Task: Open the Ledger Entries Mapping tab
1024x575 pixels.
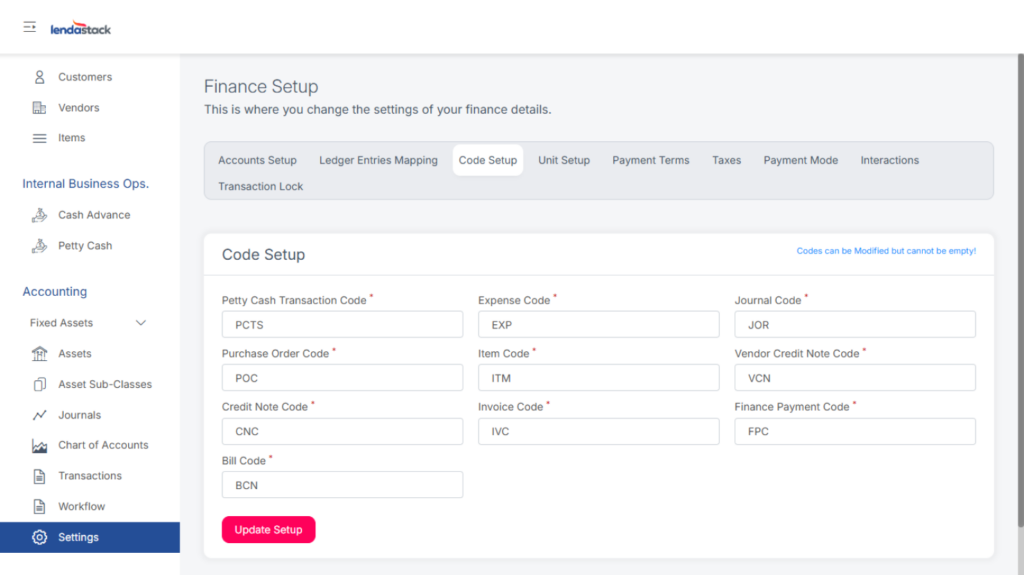Action: 378,160
